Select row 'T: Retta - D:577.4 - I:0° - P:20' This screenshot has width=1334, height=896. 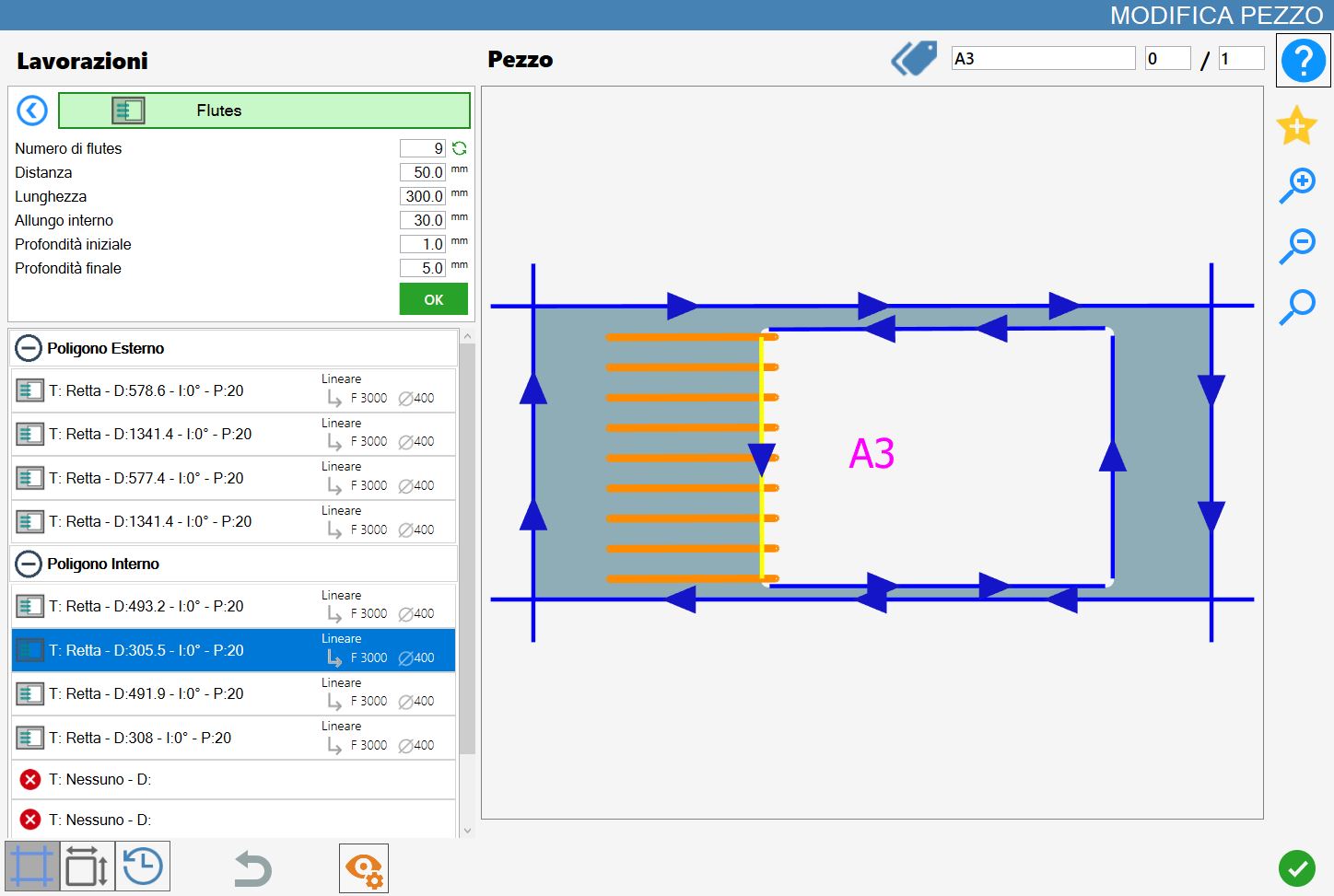[233, 478]
